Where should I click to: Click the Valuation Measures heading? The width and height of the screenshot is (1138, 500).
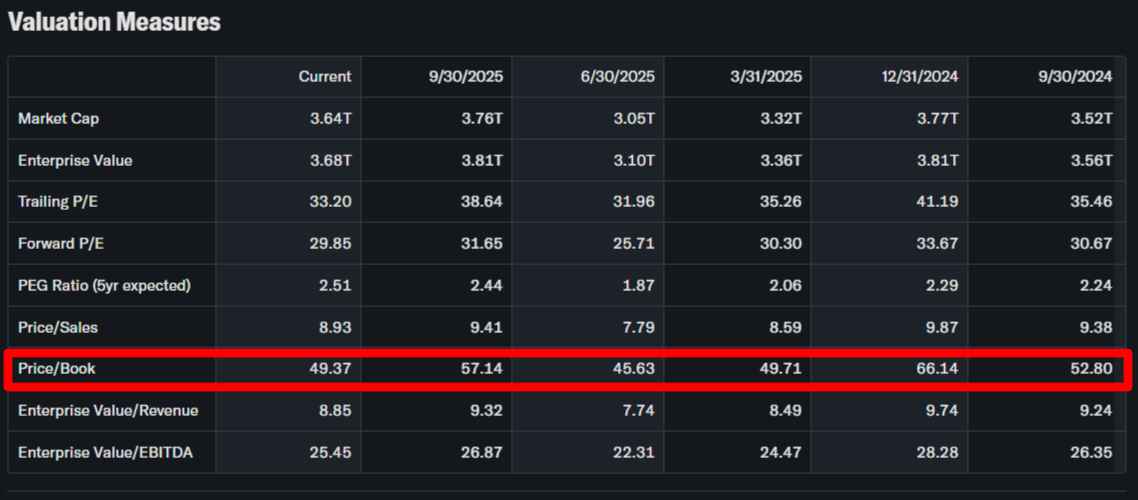(x=114, y=22)
